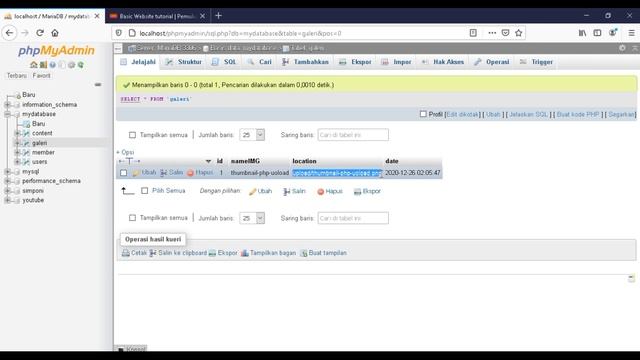
Task: Expand the information_schema database node
Action: coord(7,104)
